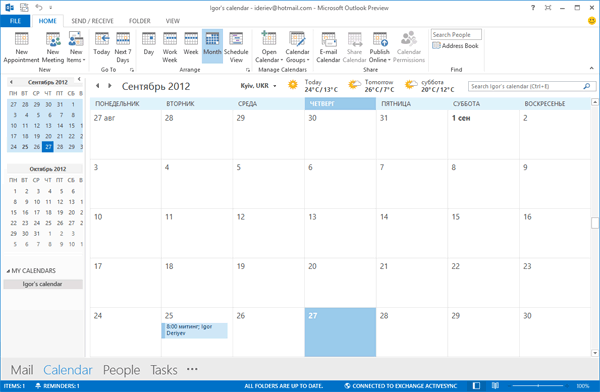Open more navigation options ellipsis
This screenshot has height=392, width=600.
coord(192,369)
